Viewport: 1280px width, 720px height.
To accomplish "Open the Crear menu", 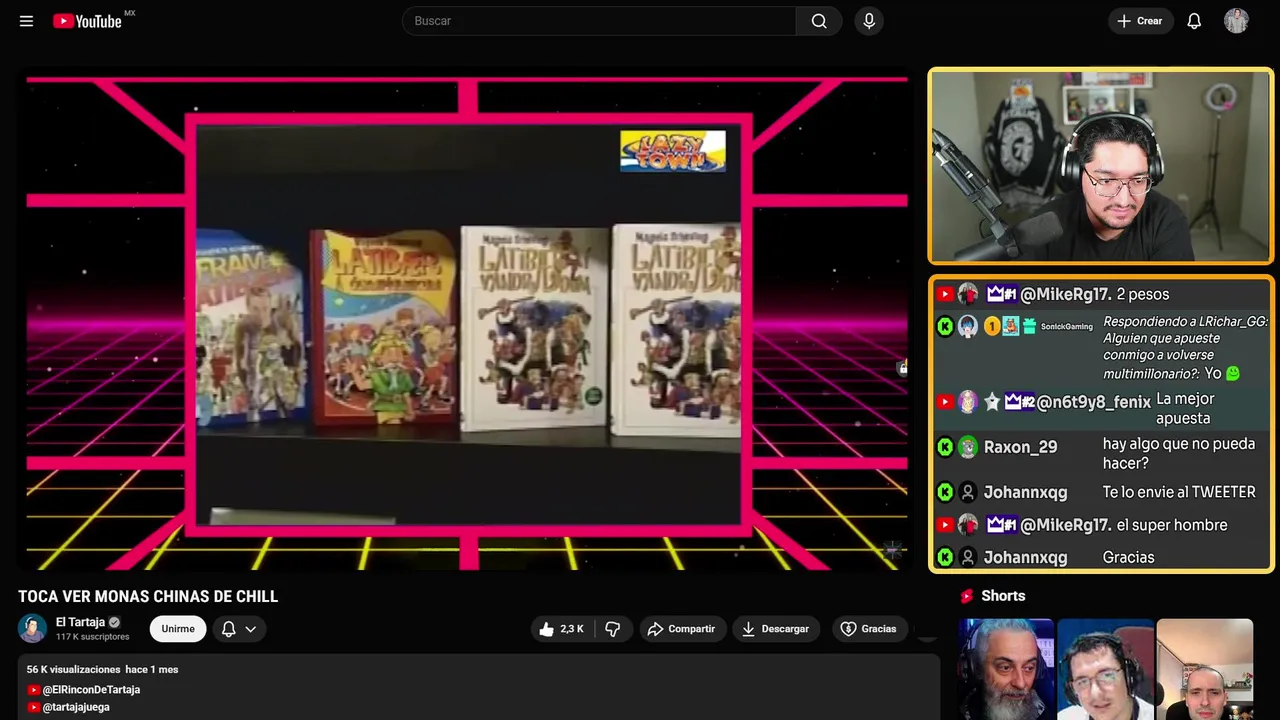I will 1140,21.
